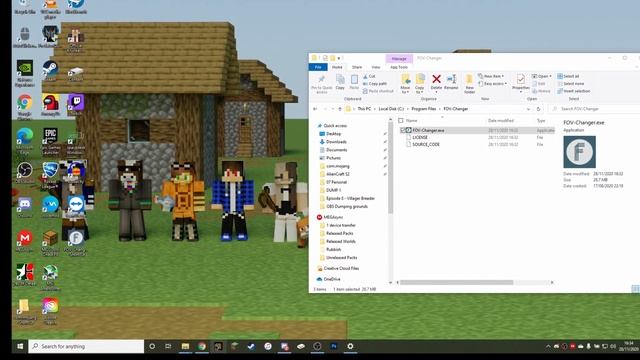This screenshot has height=360, width=640.
Task: Click Edit in the Open group
Action: click(539, 84)
